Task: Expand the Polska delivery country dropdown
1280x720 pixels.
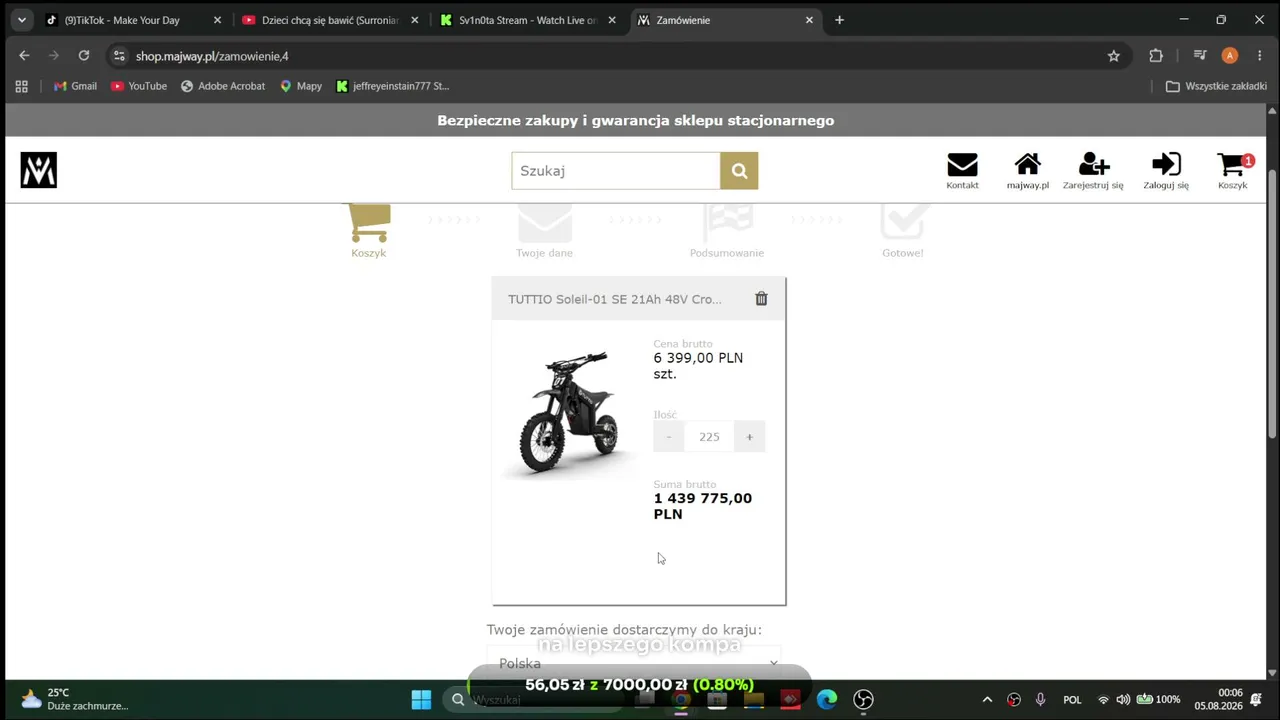Action: (x=634, y=663)
